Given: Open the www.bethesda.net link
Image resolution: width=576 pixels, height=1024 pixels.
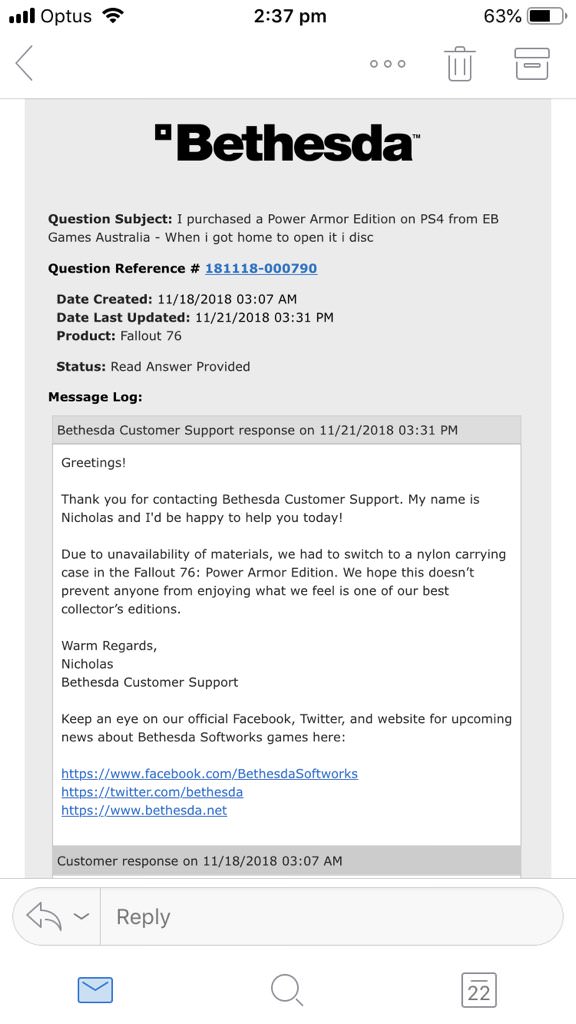Looking at the screenshot, I should (144, 810).
